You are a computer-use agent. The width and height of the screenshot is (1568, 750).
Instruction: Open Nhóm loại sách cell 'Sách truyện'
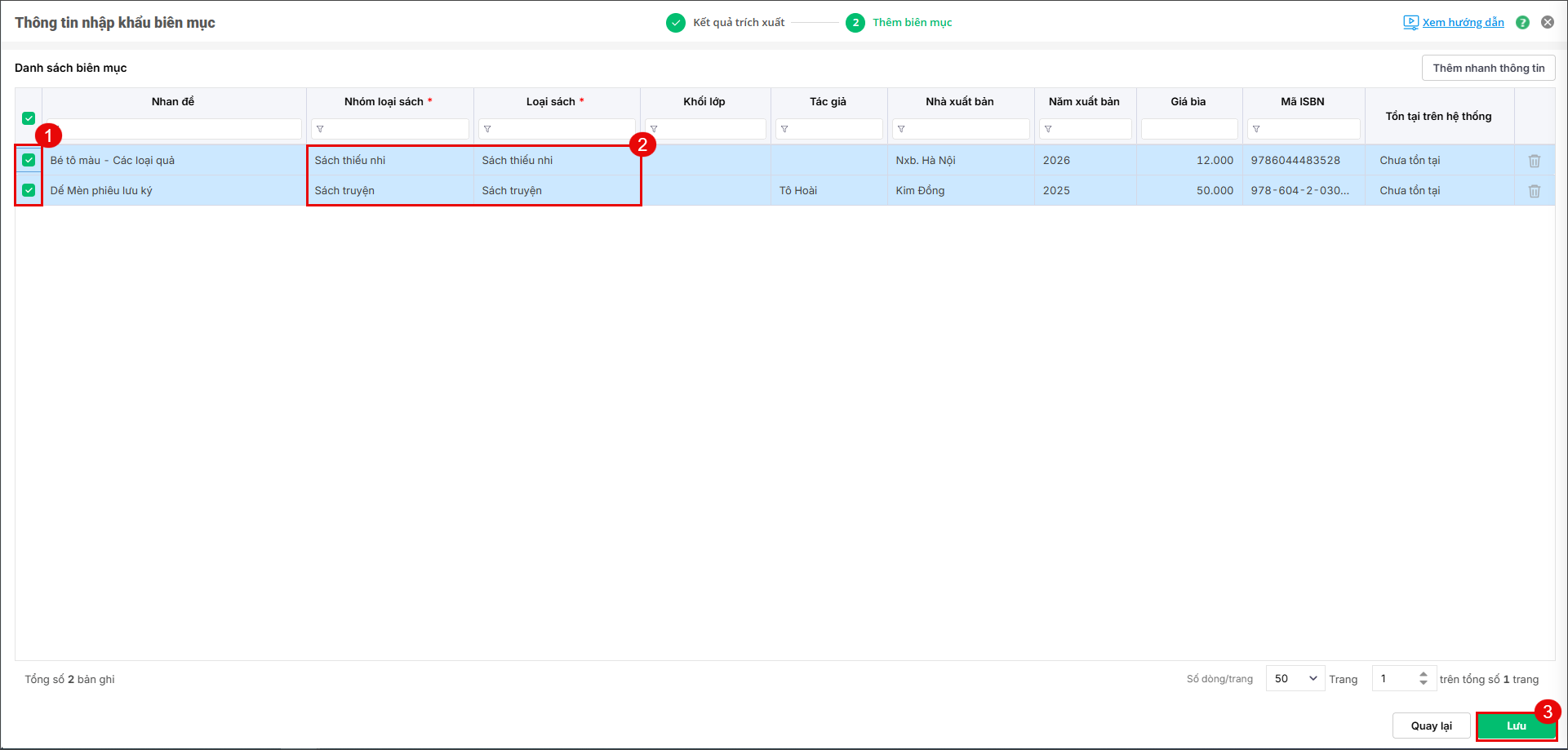coord(390,190)
